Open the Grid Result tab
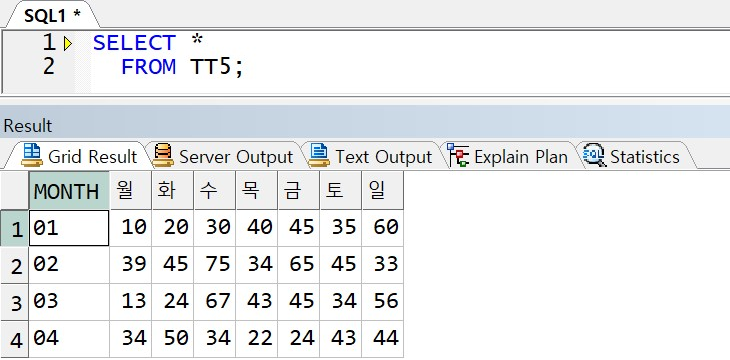The image size is (730, 360). [x=78, y=156]
